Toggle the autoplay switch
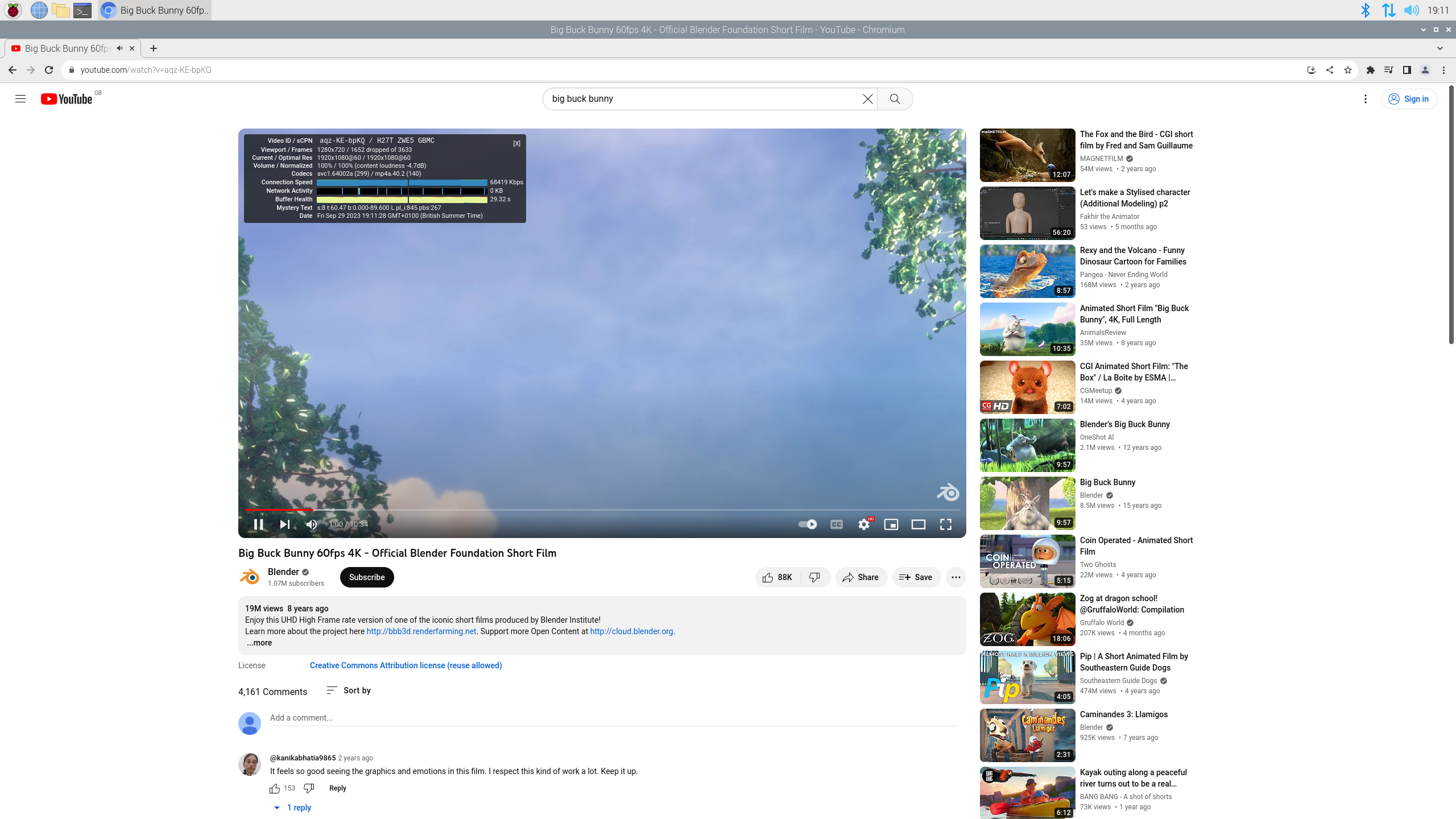The width and height of the screenshot is (1456, 819). (x=807, y=524)
